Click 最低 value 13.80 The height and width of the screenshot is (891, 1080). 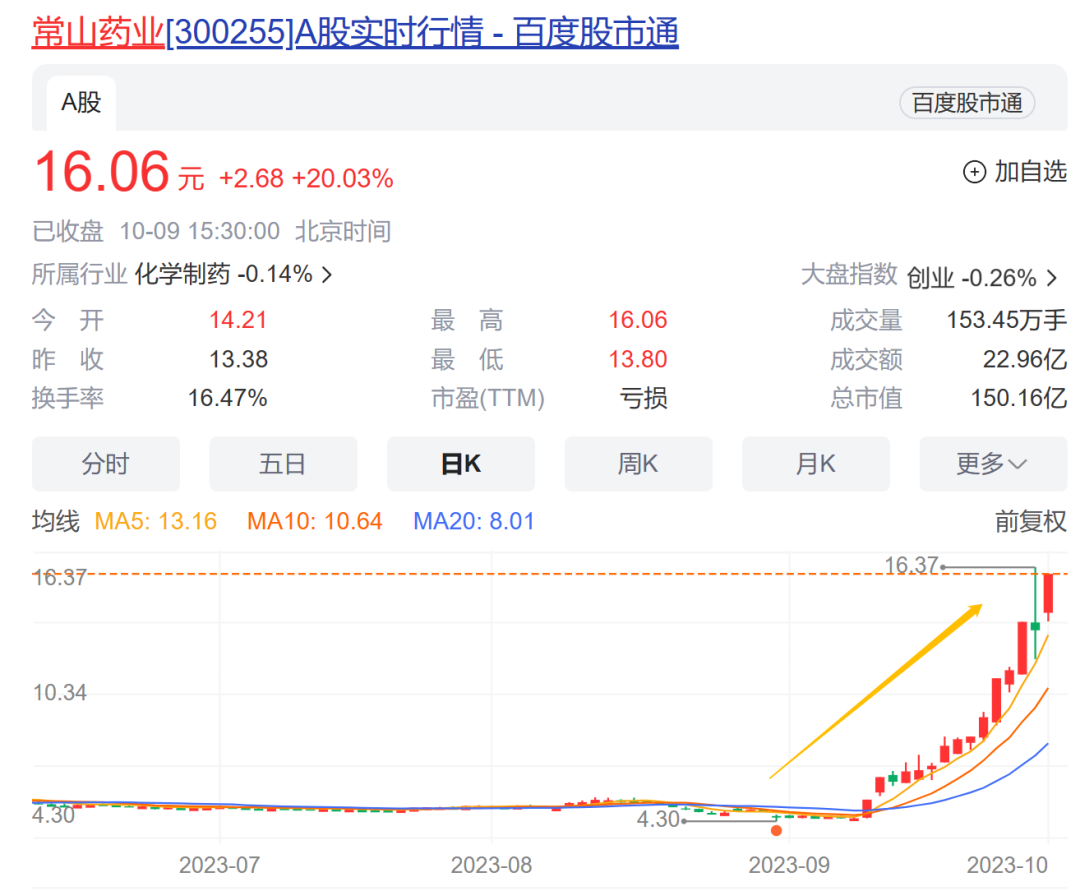tap(638, 359)
